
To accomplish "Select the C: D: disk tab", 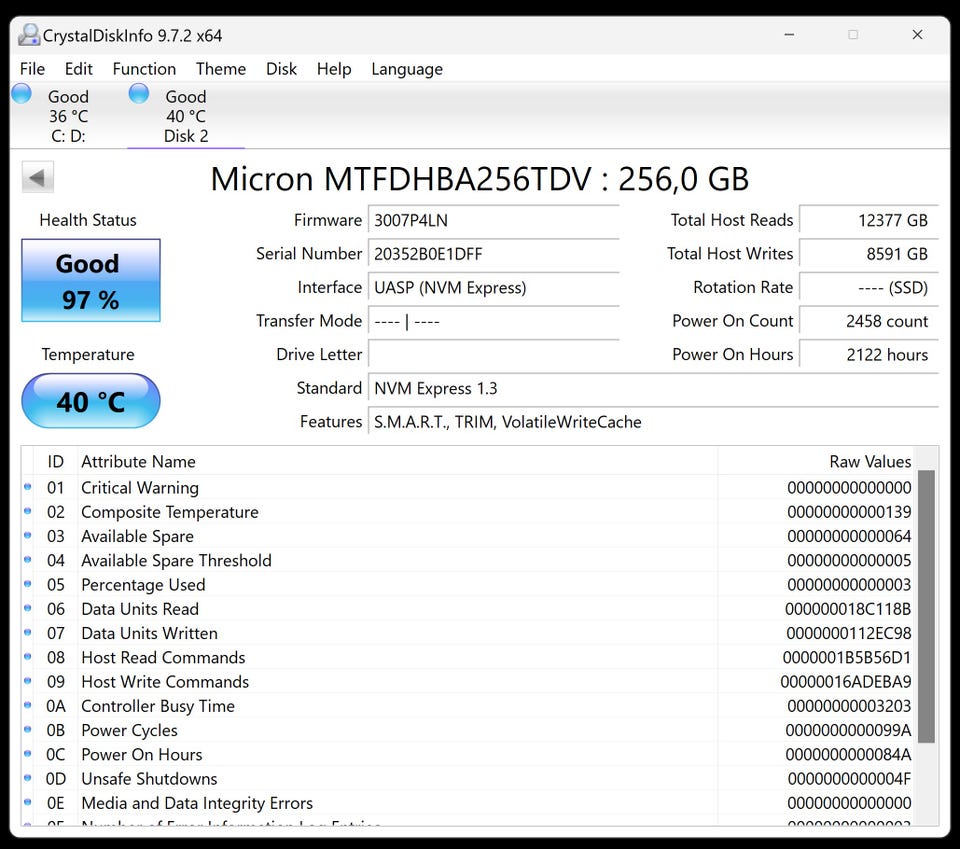I will pos(68,117).
